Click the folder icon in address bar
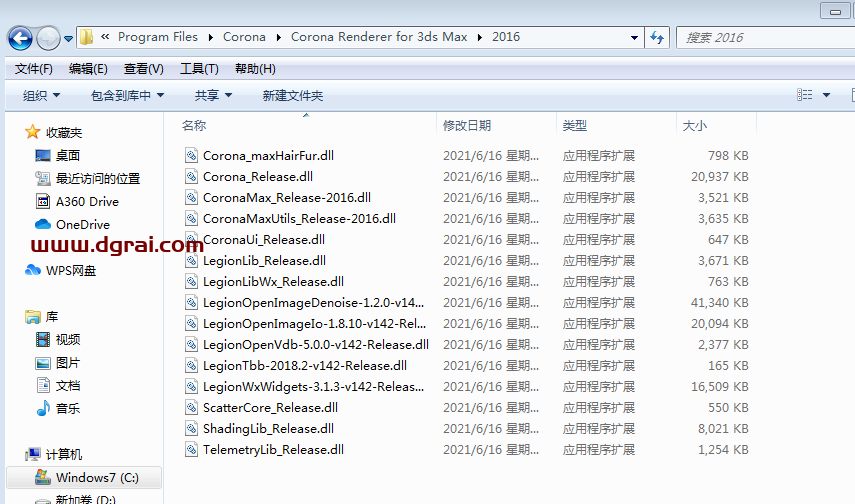 (86, 37)
